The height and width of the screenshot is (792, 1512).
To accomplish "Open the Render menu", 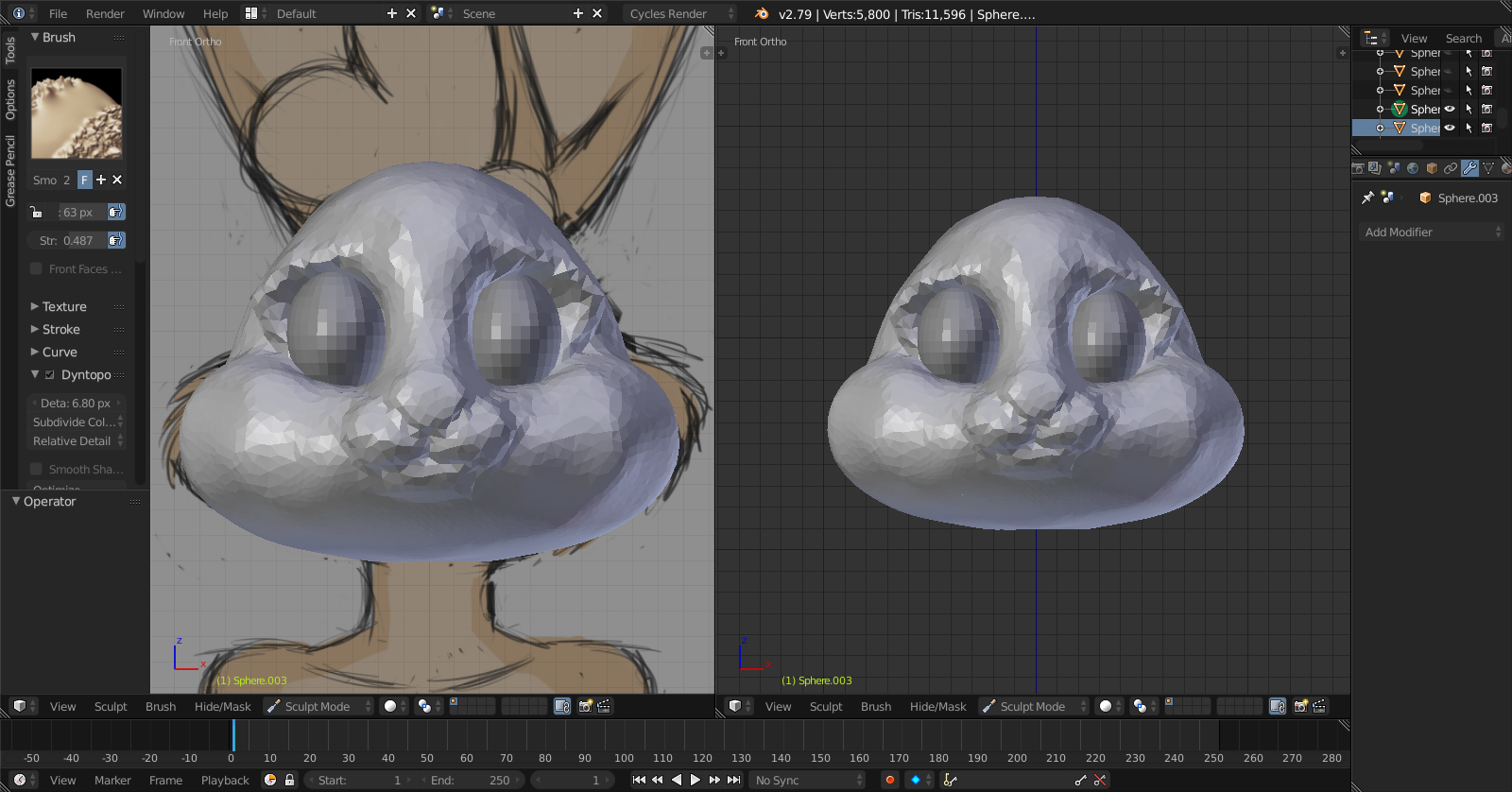I will (105, 13).
